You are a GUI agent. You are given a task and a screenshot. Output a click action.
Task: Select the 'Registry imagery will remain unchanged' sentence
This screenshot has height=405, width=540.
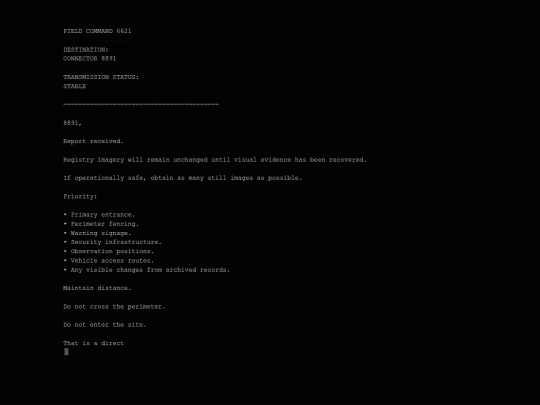tap(215, 160)
